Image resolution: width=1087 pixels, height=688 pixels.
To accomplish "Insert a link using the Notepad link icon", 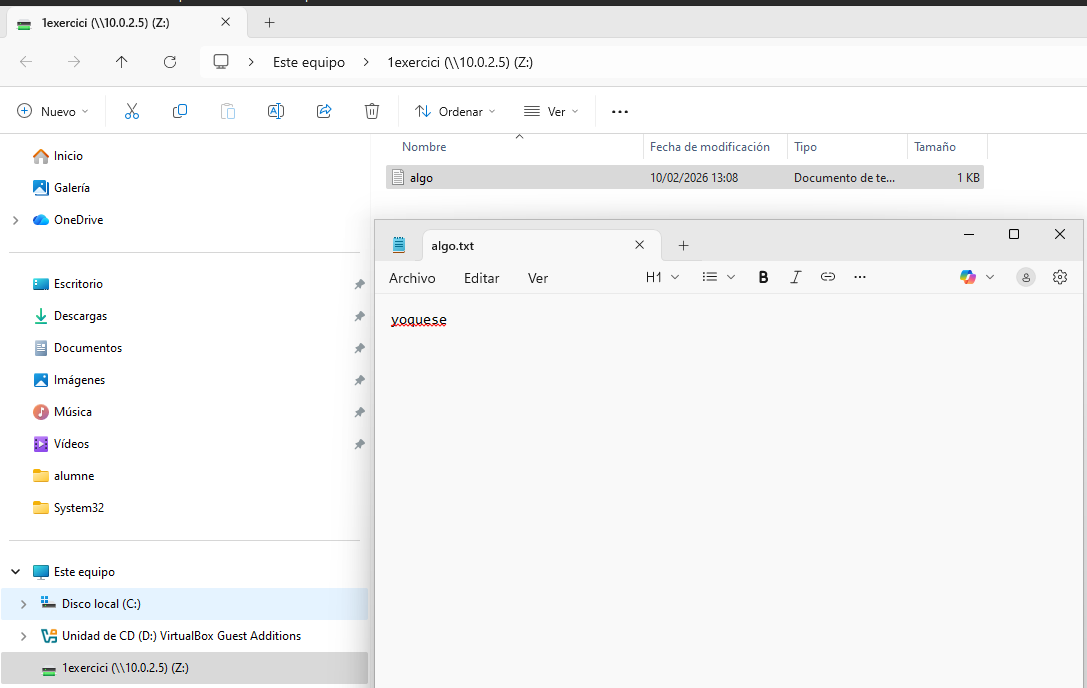I will pyautogui.click(x=828, y=277).
